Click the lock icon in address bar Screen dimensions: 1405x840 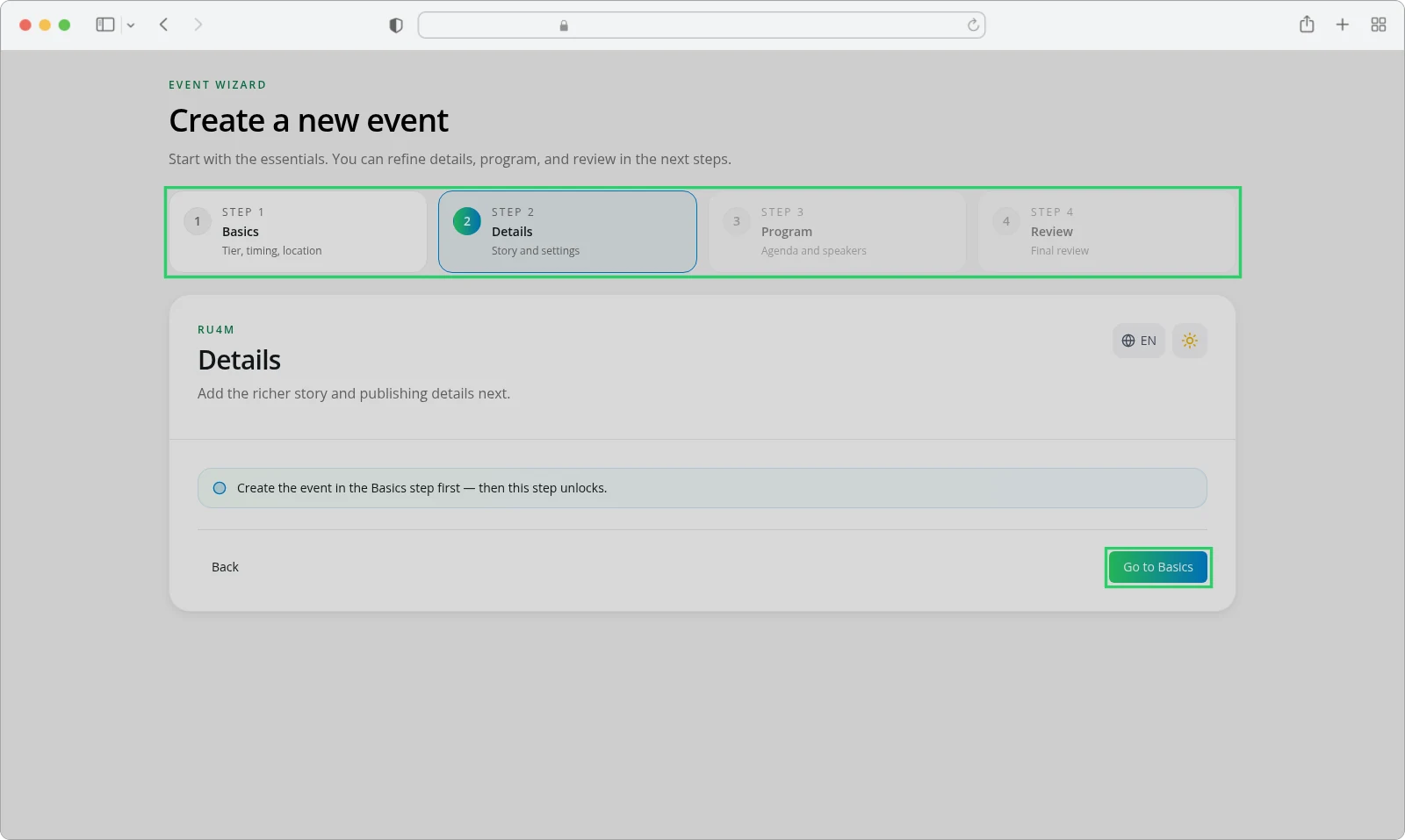(564, 25)
